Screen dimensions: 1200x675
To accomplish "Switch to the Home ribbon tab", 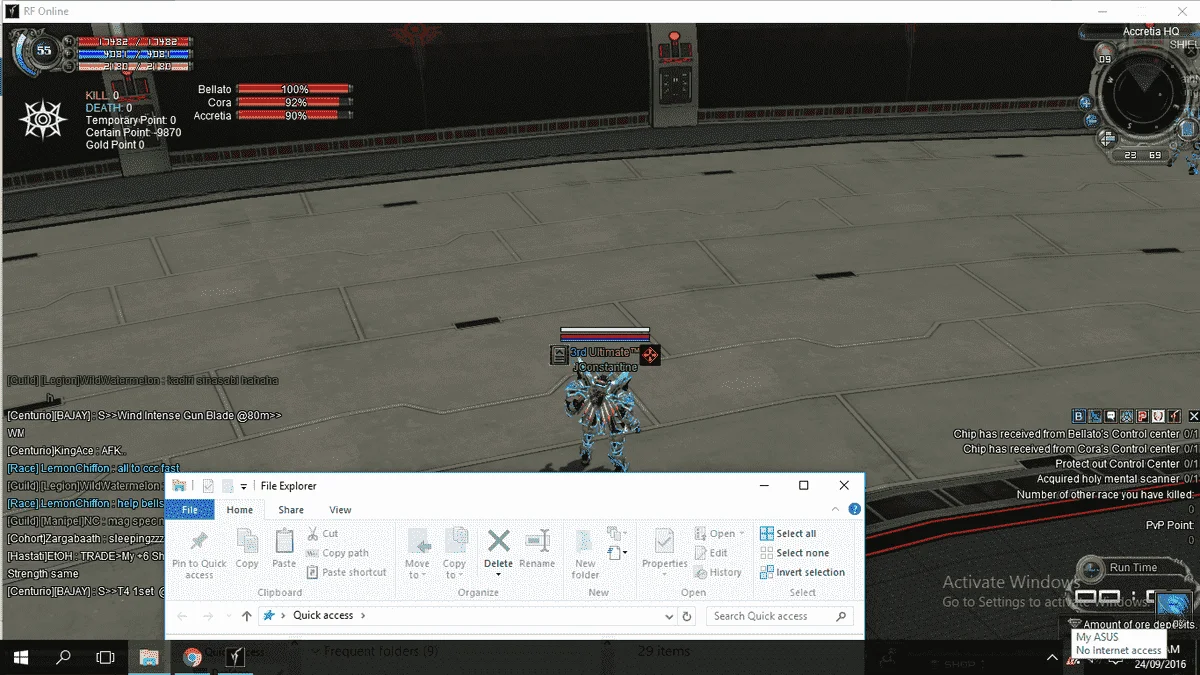I will pos(240,510).
